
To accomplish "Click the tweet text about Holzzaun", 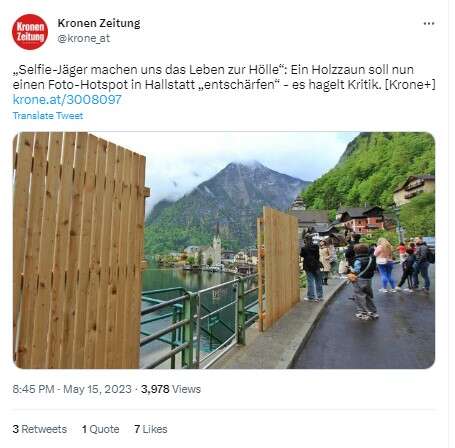I will (x=224, y=77).
